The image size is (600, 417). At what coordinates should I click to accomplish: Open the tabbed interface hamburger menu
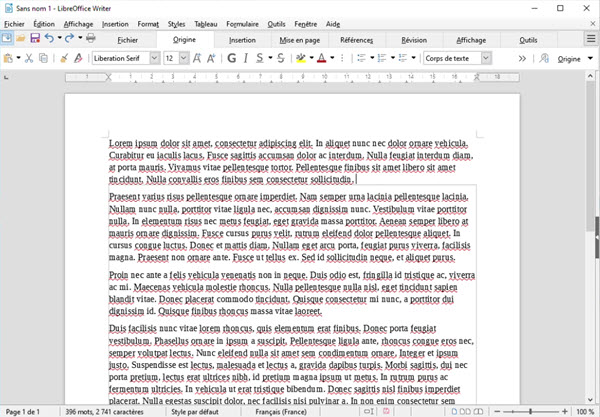(x=591, y=39)
